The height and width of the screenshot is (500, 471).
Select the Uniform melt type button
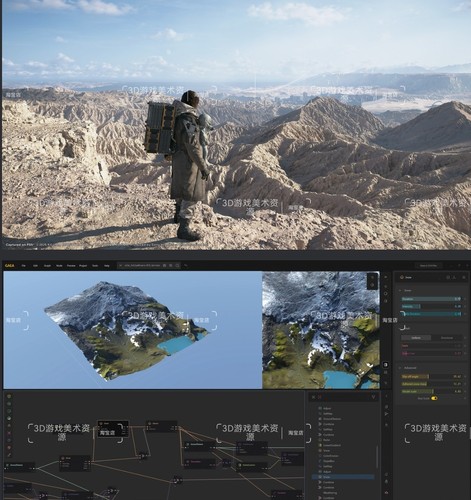(416, 338)
